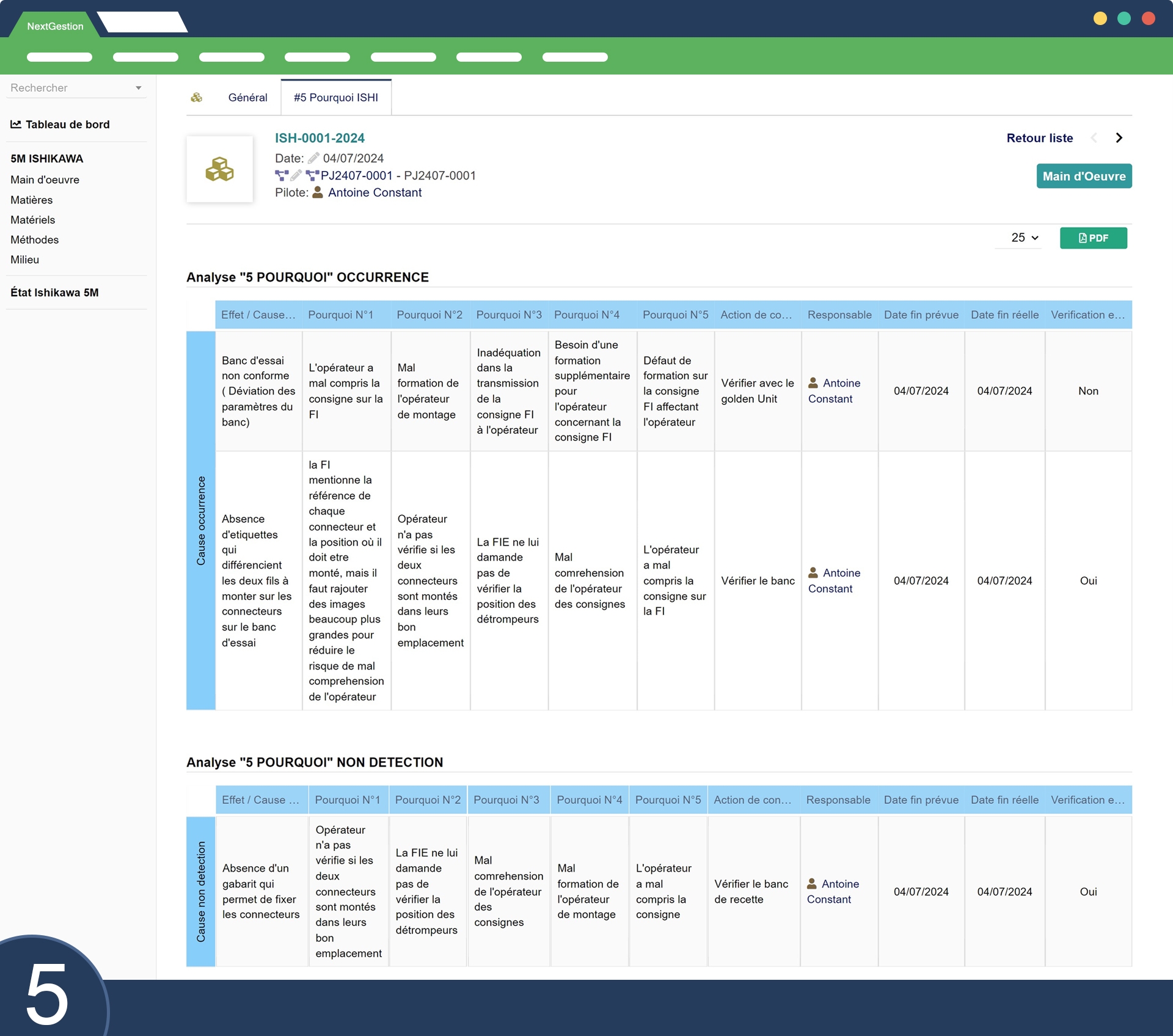Click the pencil icon beside the project reference
Image resolution: width=1173 pixels, height=1036 pixels.
click(296, 176)
